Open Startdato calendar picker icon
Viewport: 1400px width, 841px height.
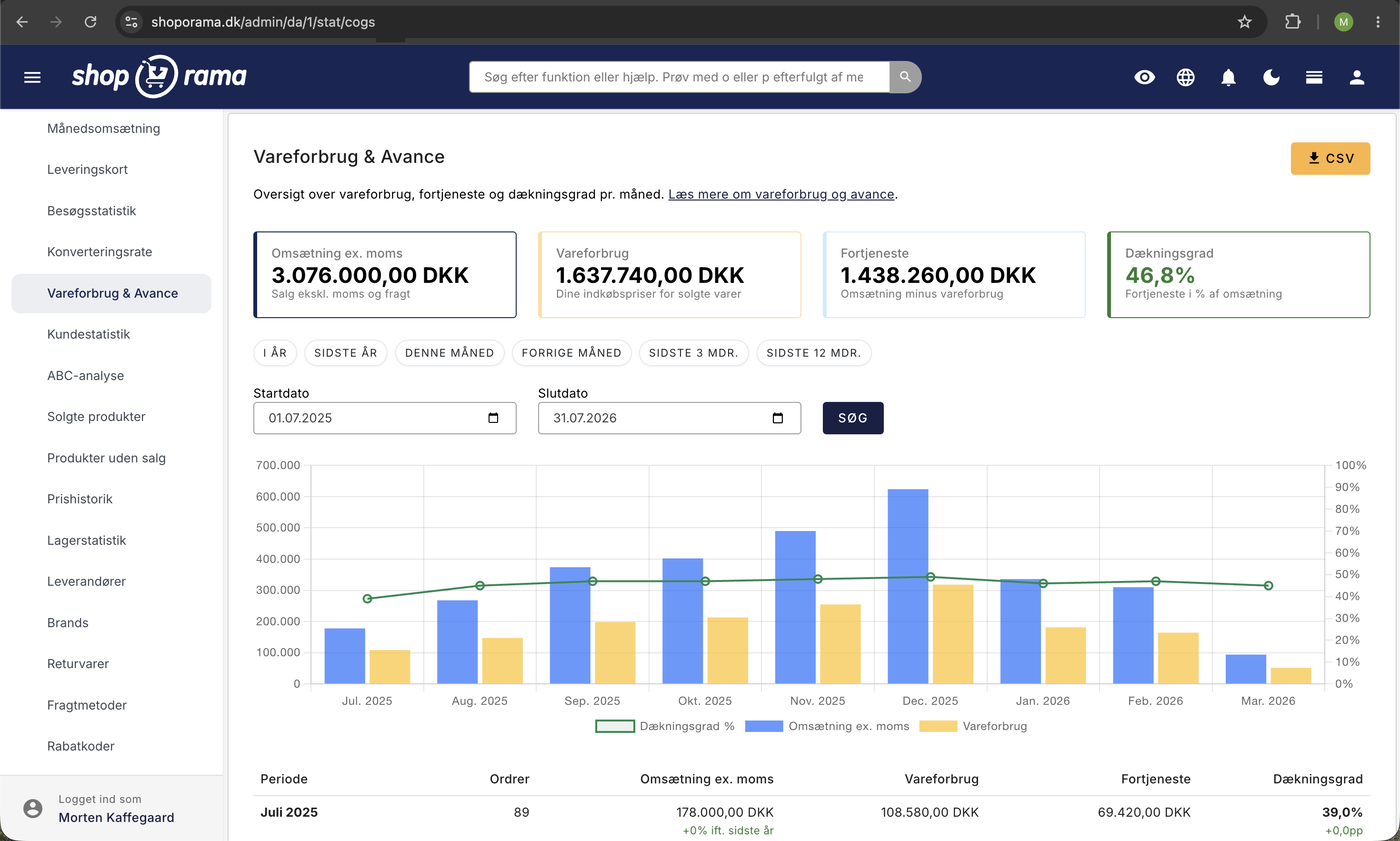493,418
